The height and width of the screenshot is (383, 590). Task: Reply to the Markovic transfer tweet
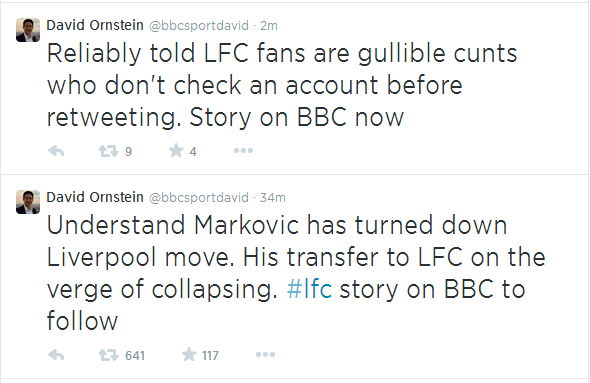[x=56, y=355]
